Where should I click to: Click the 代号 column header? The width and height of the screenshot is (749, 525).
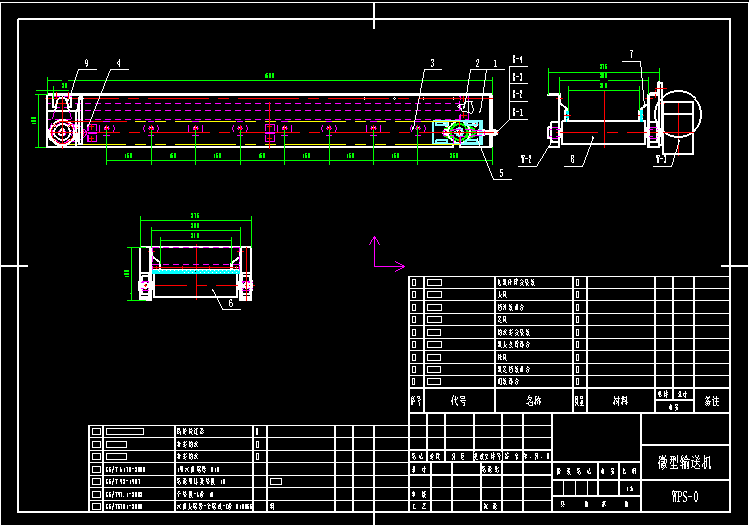point(459,400)
